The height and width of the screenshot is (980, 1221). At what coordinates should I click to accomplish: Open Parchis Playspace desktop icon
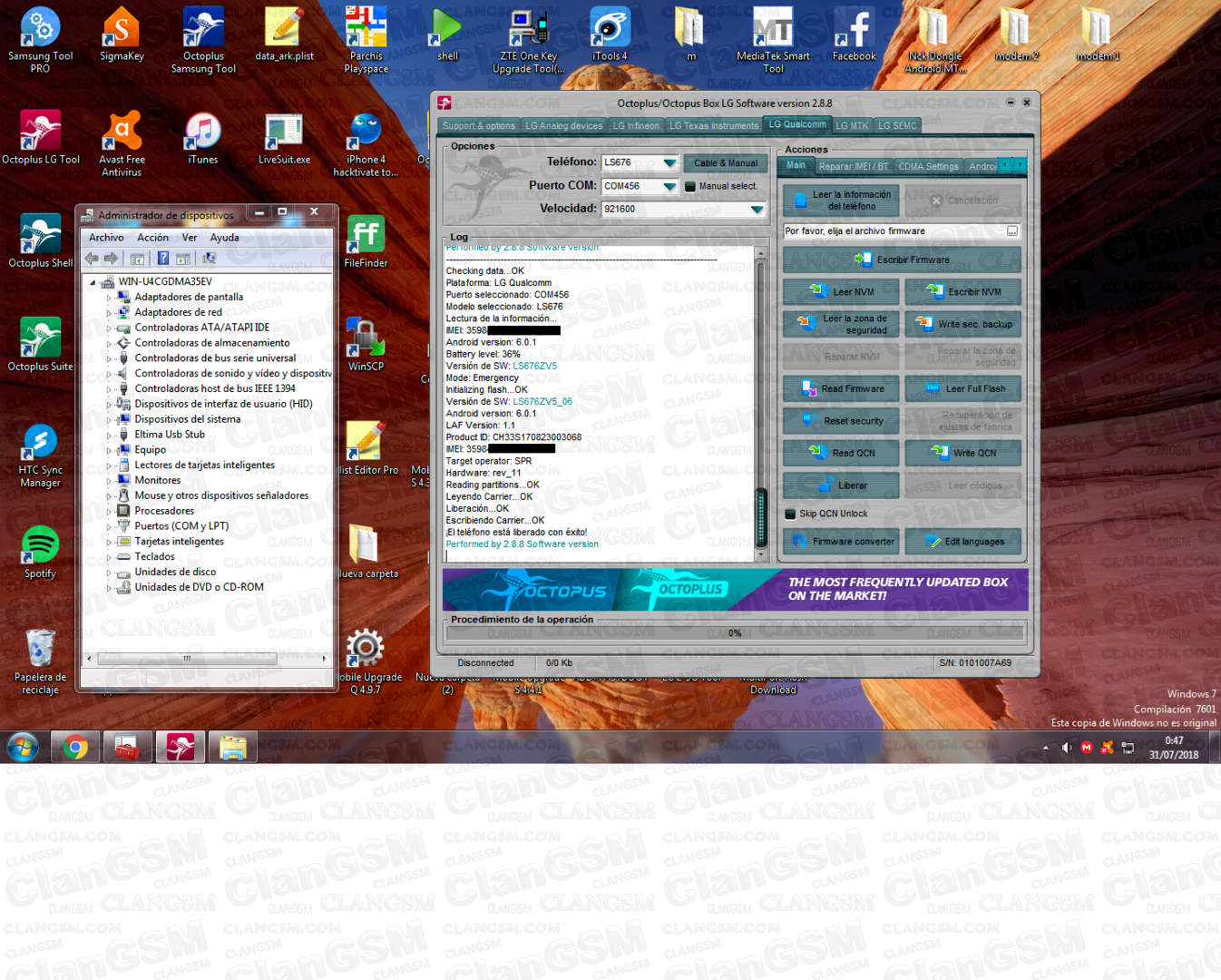(366, 40)
